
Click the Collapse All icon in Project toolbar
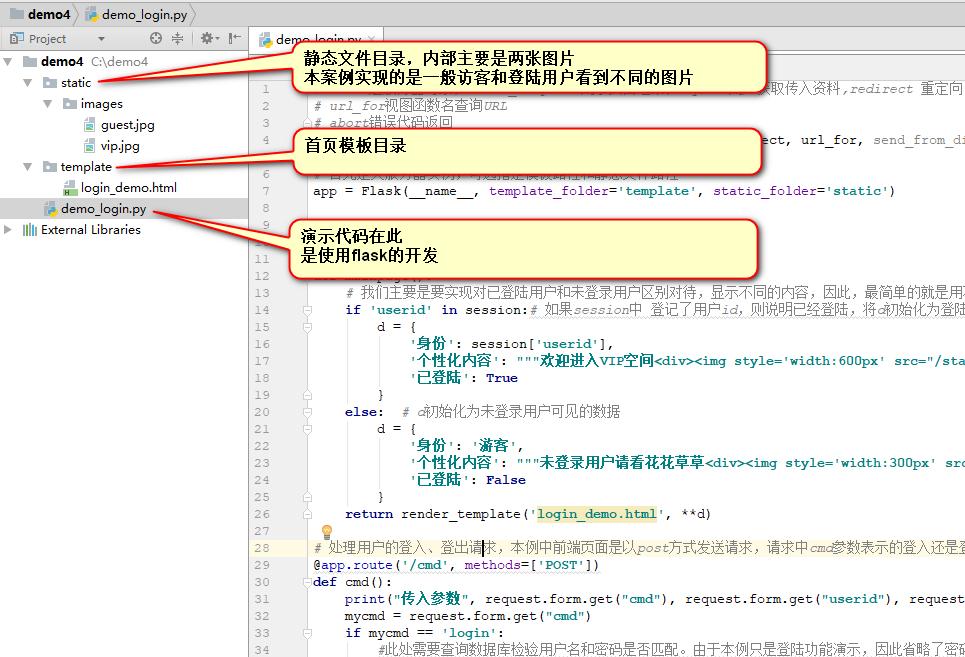(x=177, y=37)
